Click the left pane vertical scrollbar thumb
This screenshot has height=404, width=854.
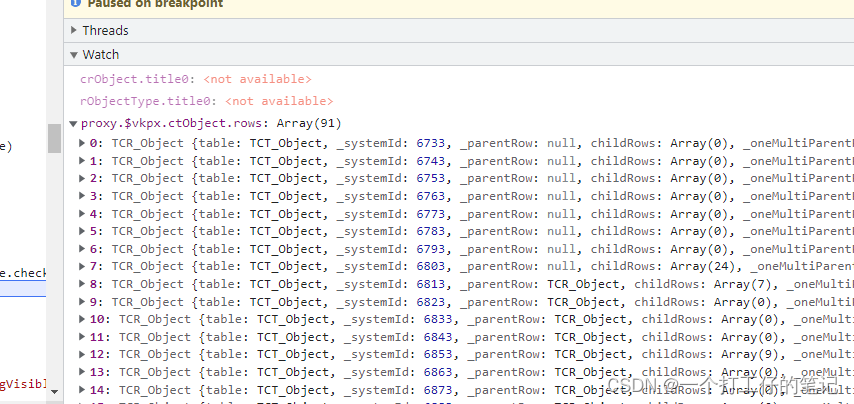(54, 138)
